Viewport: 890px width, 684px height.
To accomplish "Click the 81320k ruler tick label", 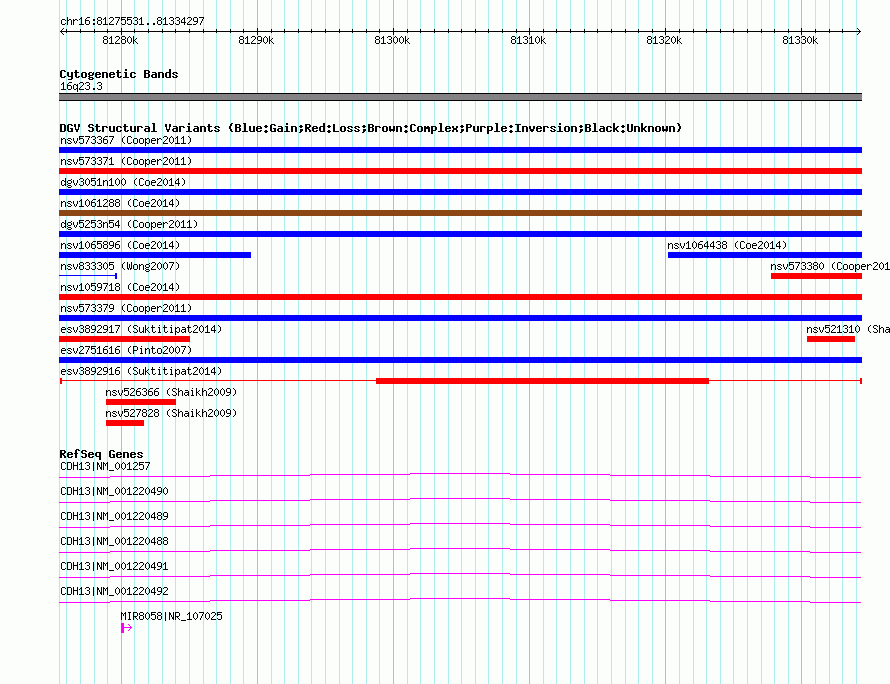I will tap(664, 40).
